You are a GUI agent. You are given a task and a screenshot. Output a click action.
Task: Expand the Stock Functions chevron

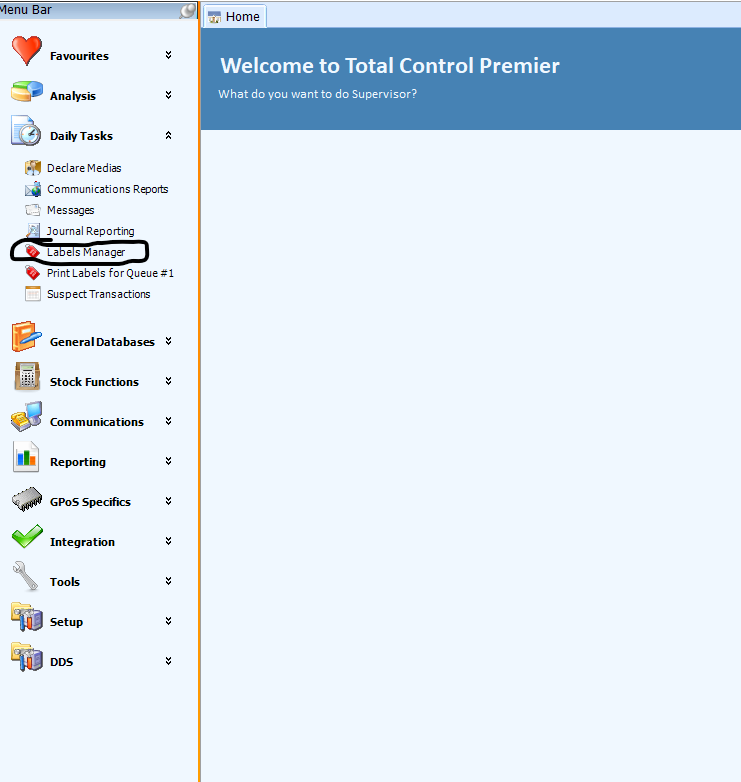169,381
